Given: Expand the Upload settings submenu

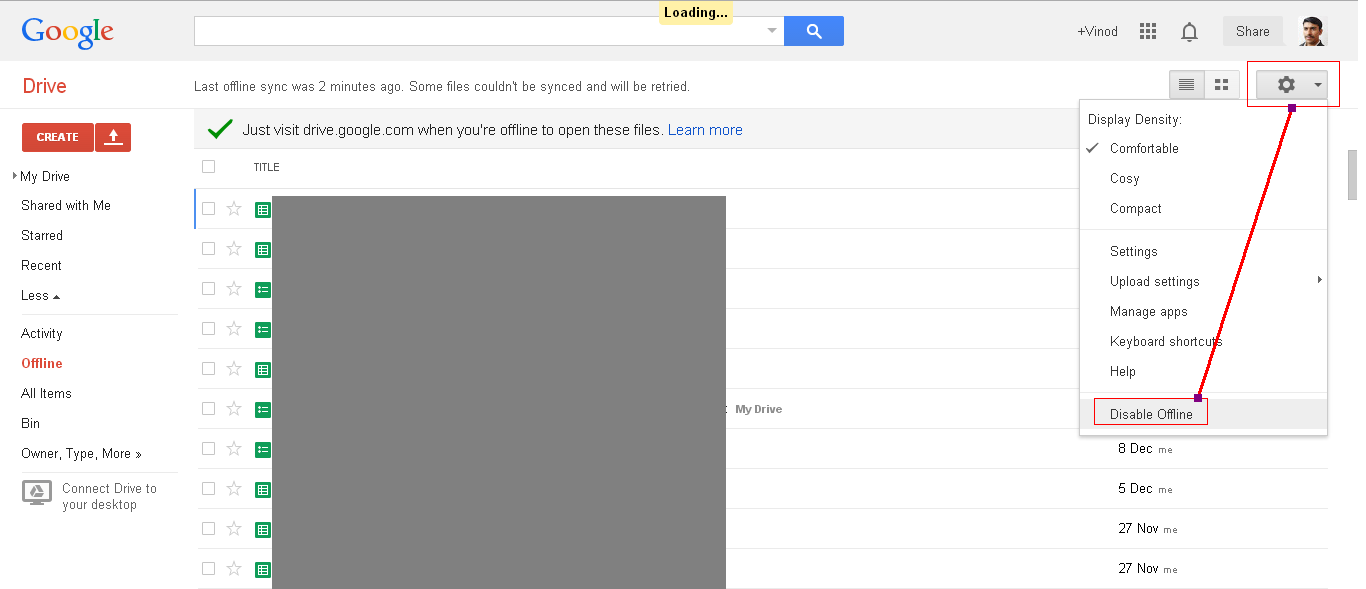Looking at the screenshot, I should coord(1155,281).
